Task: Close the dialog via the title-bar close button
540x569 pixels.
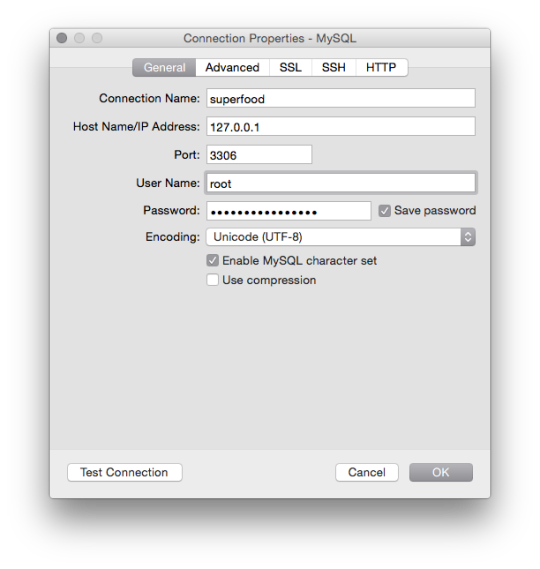Action: point(62,38)
